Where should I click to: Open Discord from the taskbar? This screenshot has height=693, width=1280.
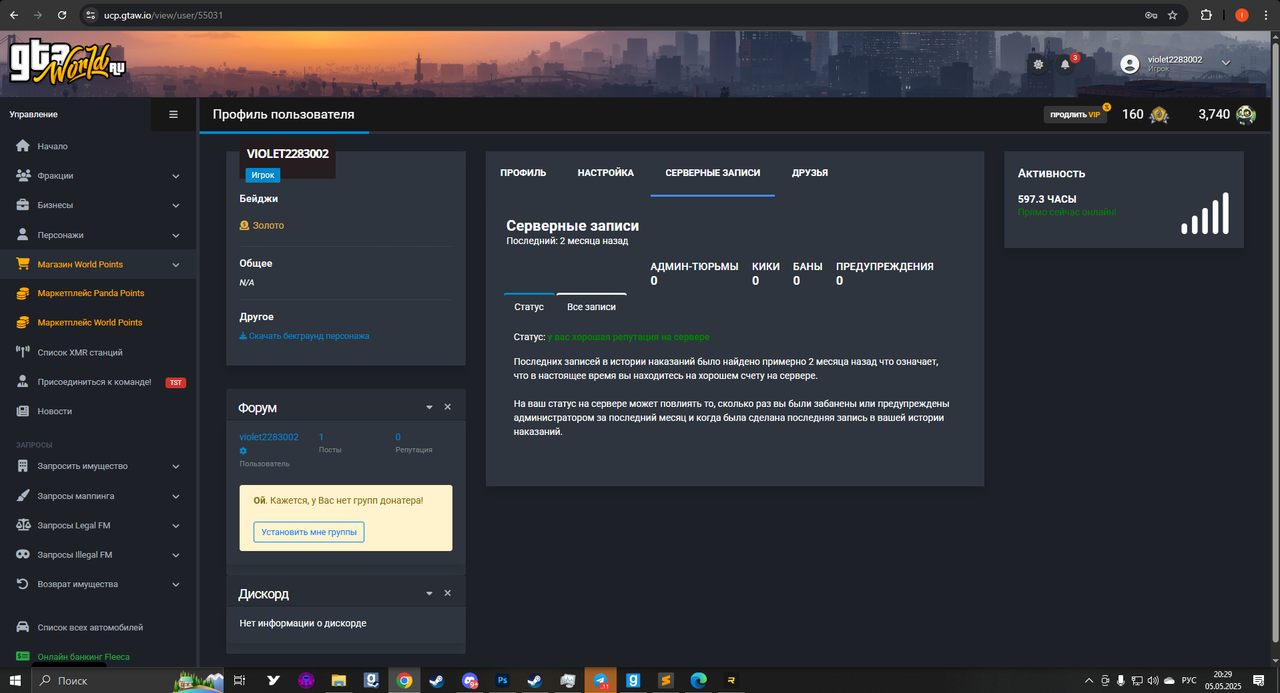(470, 680)
